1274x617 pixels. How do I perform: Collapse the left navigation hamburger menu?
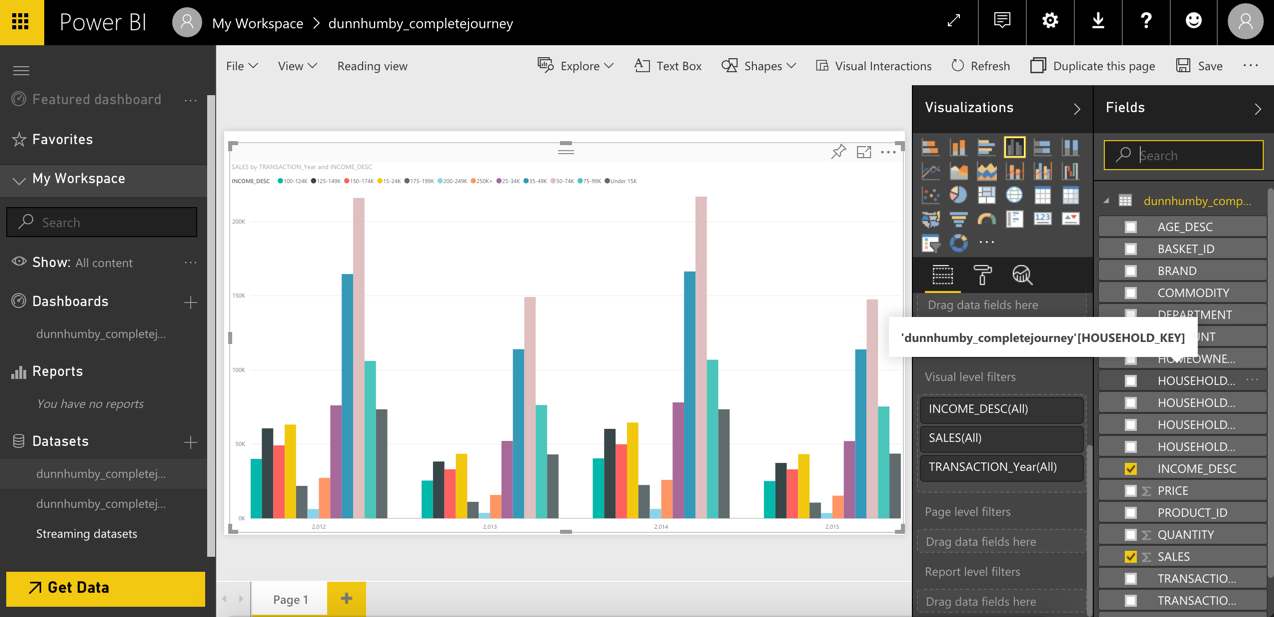(21, 70)
